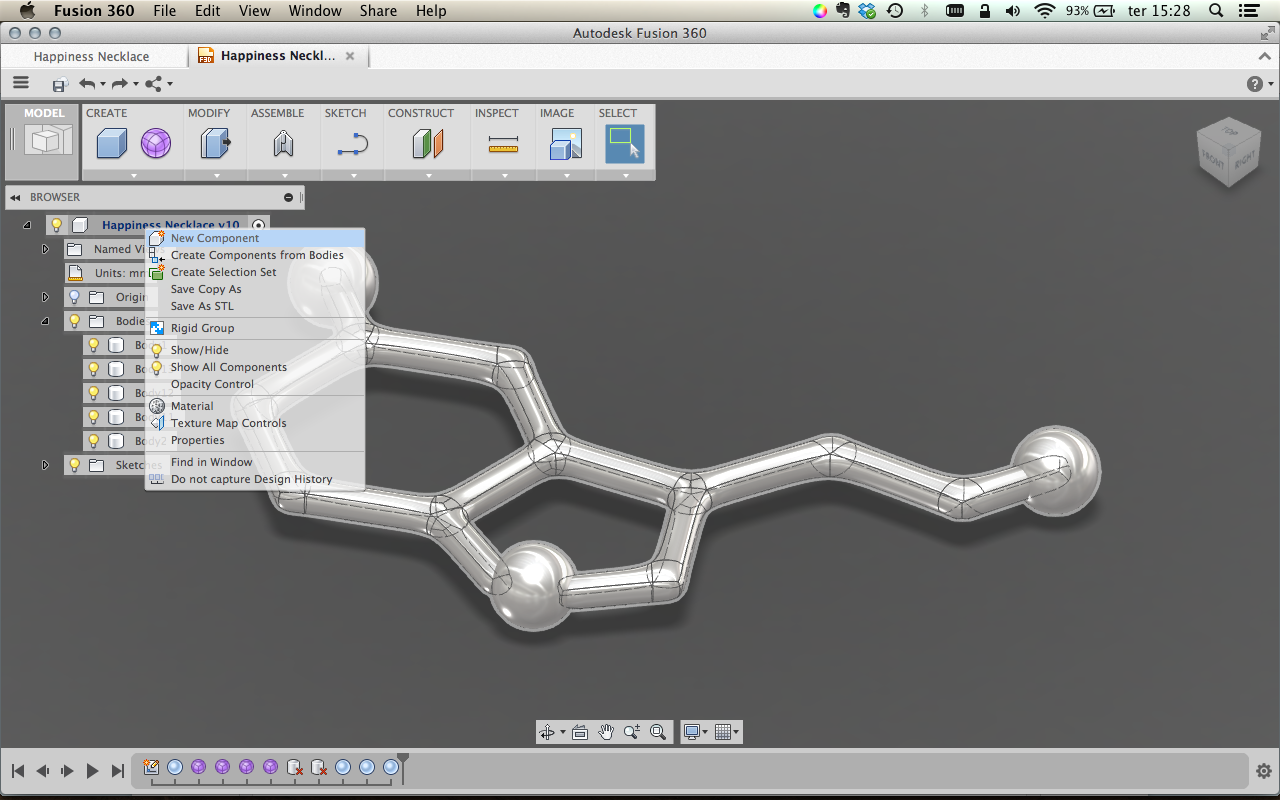Select the purple Create Form sphere icon

coord(156,145)
